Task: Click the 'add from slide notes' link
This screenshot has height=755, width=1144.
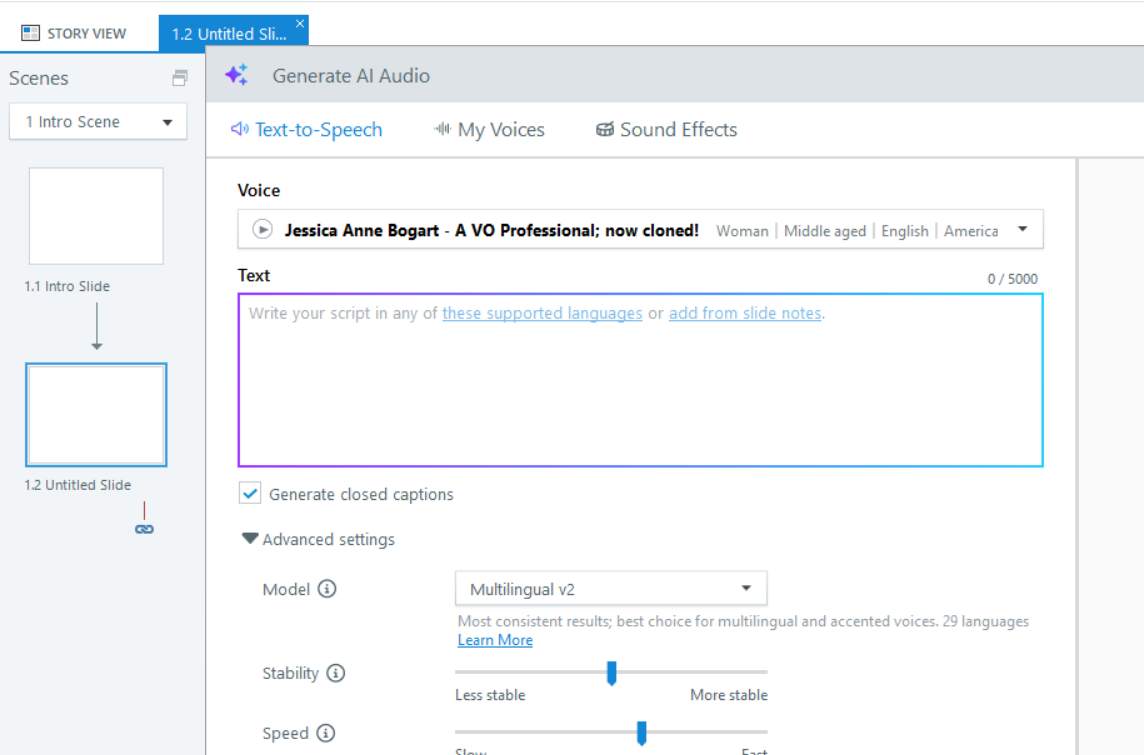Action: 745,313
